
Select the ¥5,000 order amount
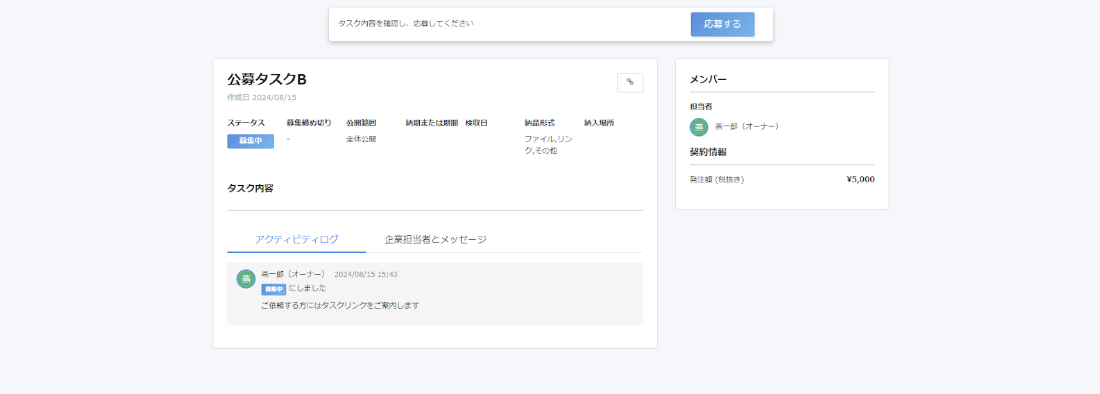click(861, 179)
